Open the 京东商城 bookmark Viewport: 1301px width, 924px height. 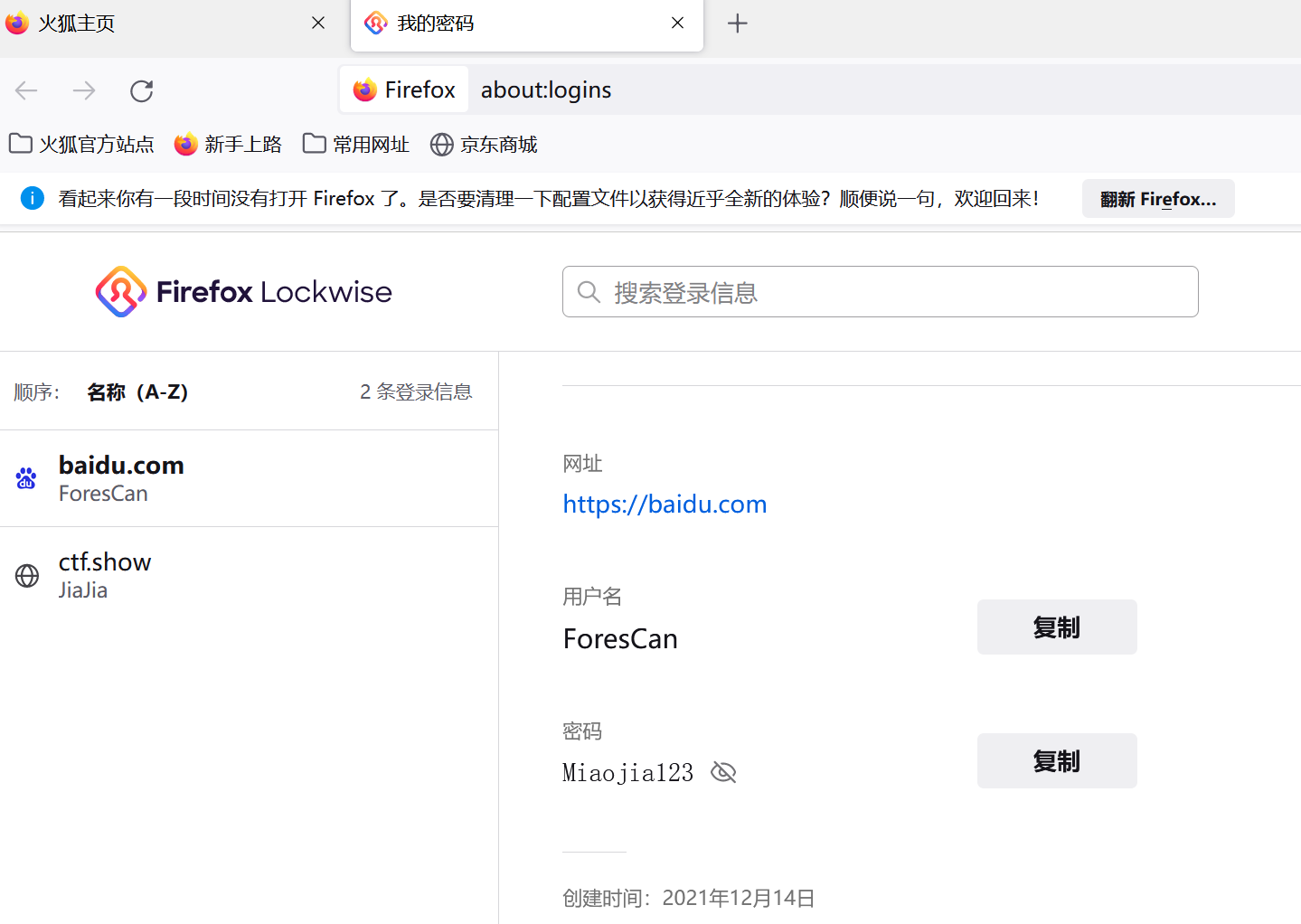pyautogui.click(x=484, y=145)
